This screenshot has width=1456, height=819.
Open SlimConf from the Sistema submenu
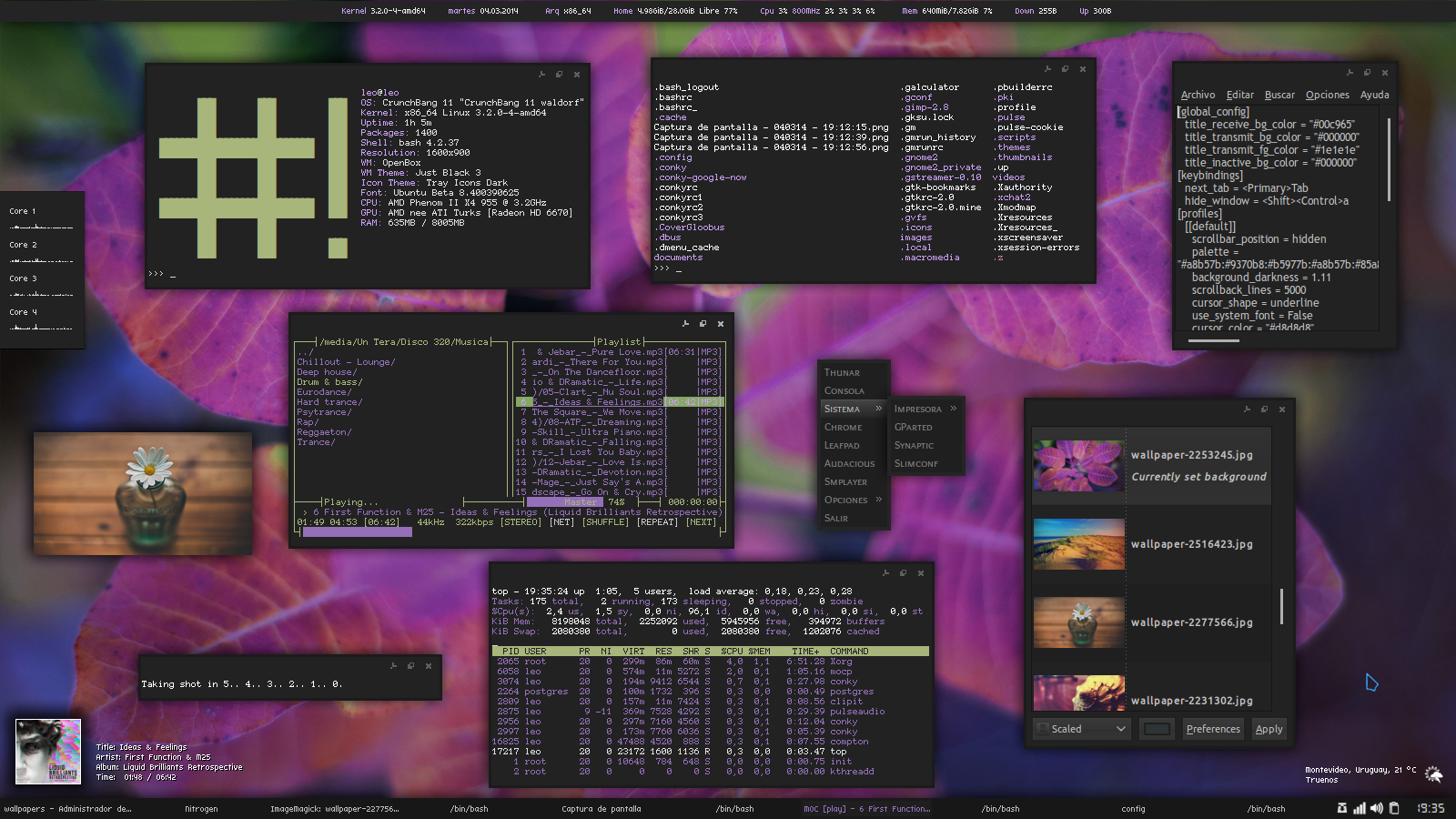pyautogui.click(x=925, y=463)
